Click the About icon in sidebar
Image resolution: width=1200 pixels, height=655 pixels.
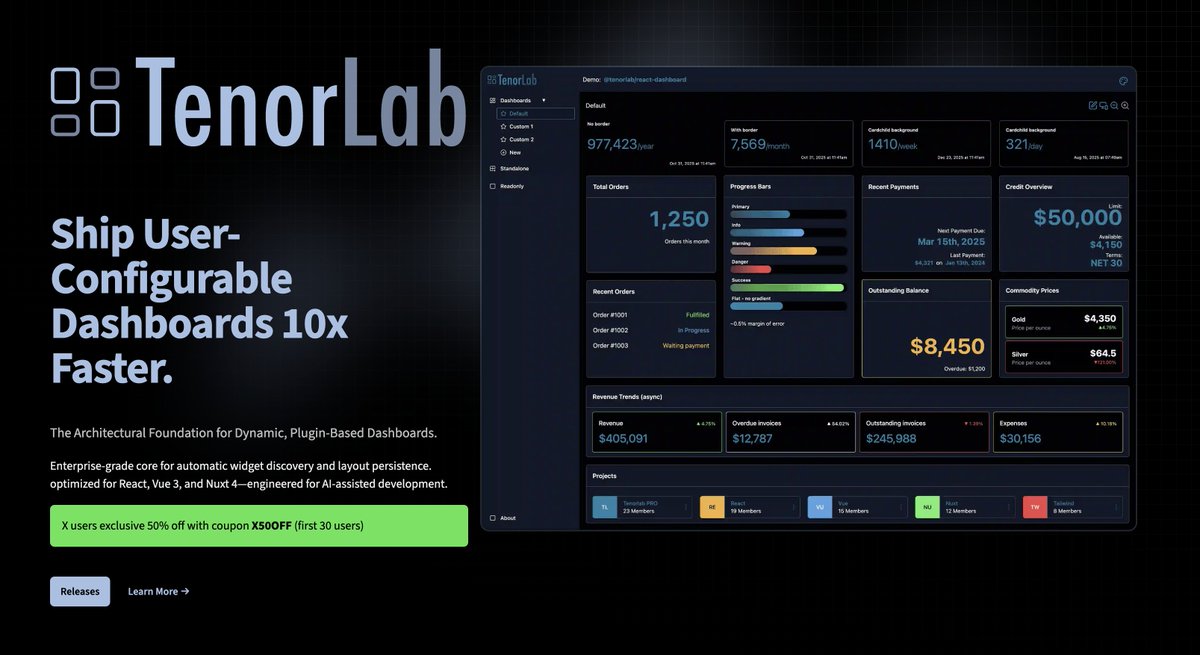tap(492, 518)
